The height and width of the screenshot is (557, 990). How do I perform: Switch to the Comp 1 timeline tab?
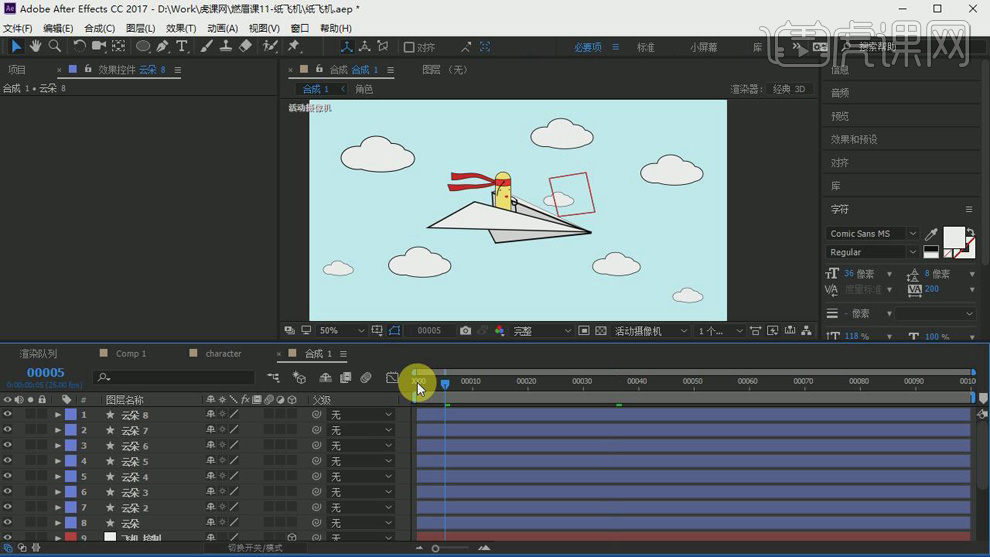131,354
